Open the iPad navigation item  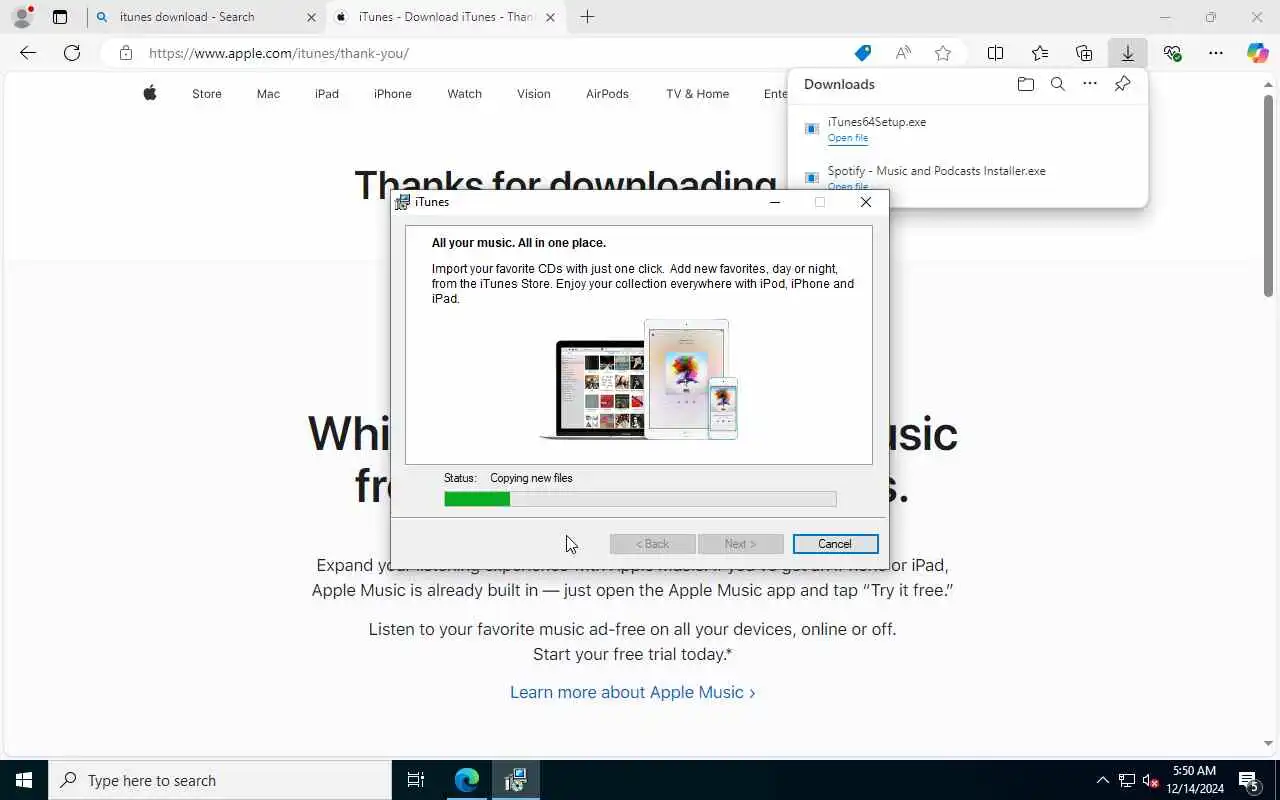click(327, 94)
